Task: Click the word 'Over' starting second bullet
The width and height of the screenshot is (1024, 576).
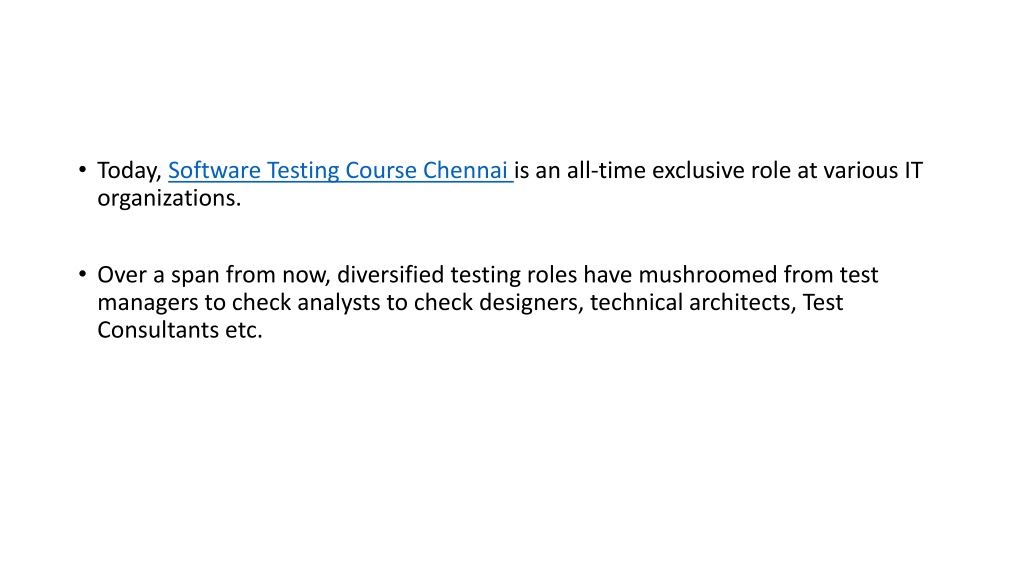Action: click(x=122, y=275)
